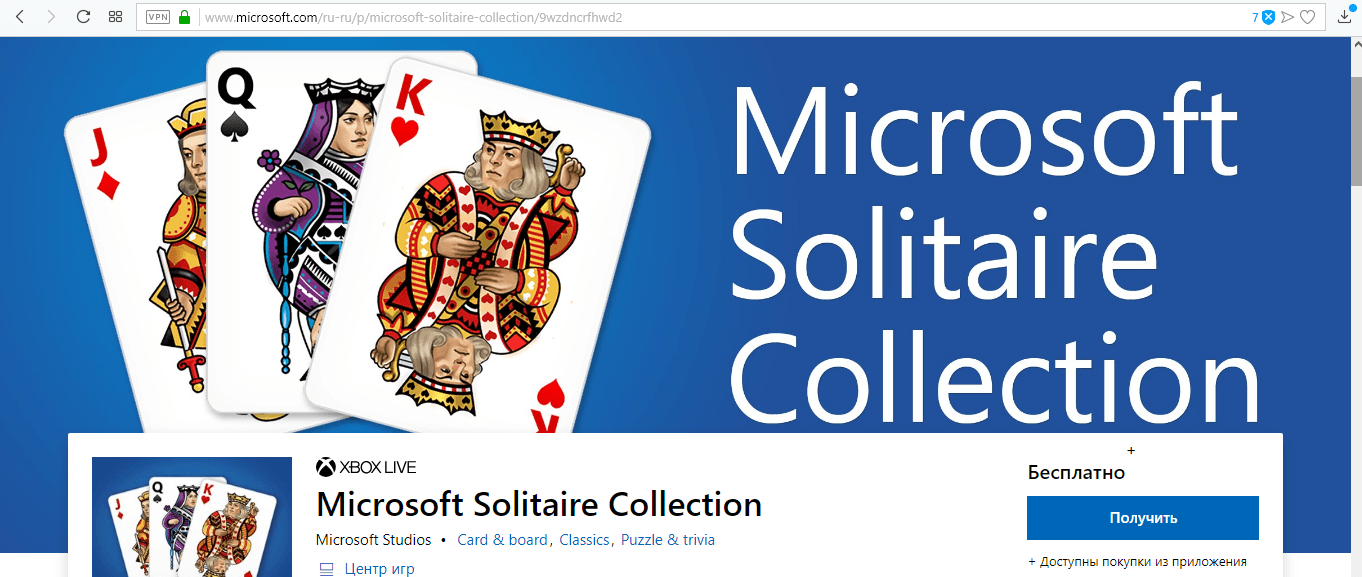Click the URL address field
The image size is (1362, 577).
pos(720,17)
